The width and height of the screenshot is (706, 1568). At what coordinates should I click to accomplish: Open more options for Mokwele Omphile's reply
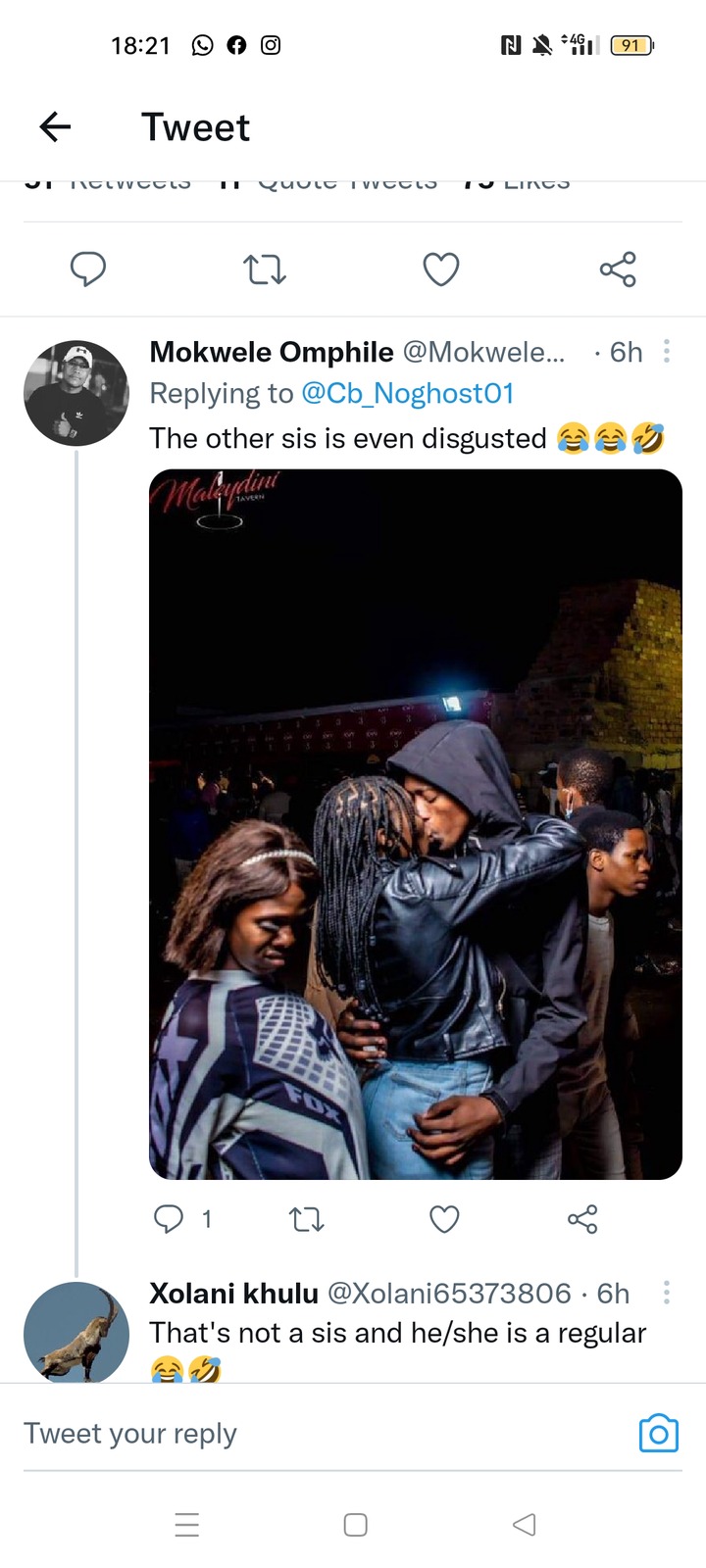[x=667, y=352]
